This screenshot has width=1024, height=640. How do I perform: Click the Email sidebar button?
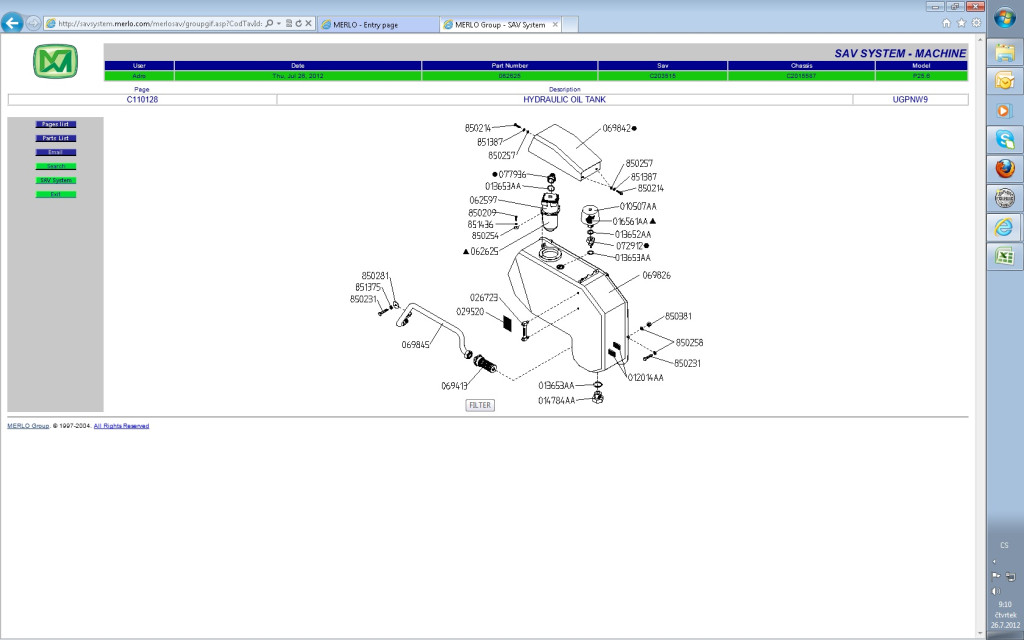tap(56, 152)
